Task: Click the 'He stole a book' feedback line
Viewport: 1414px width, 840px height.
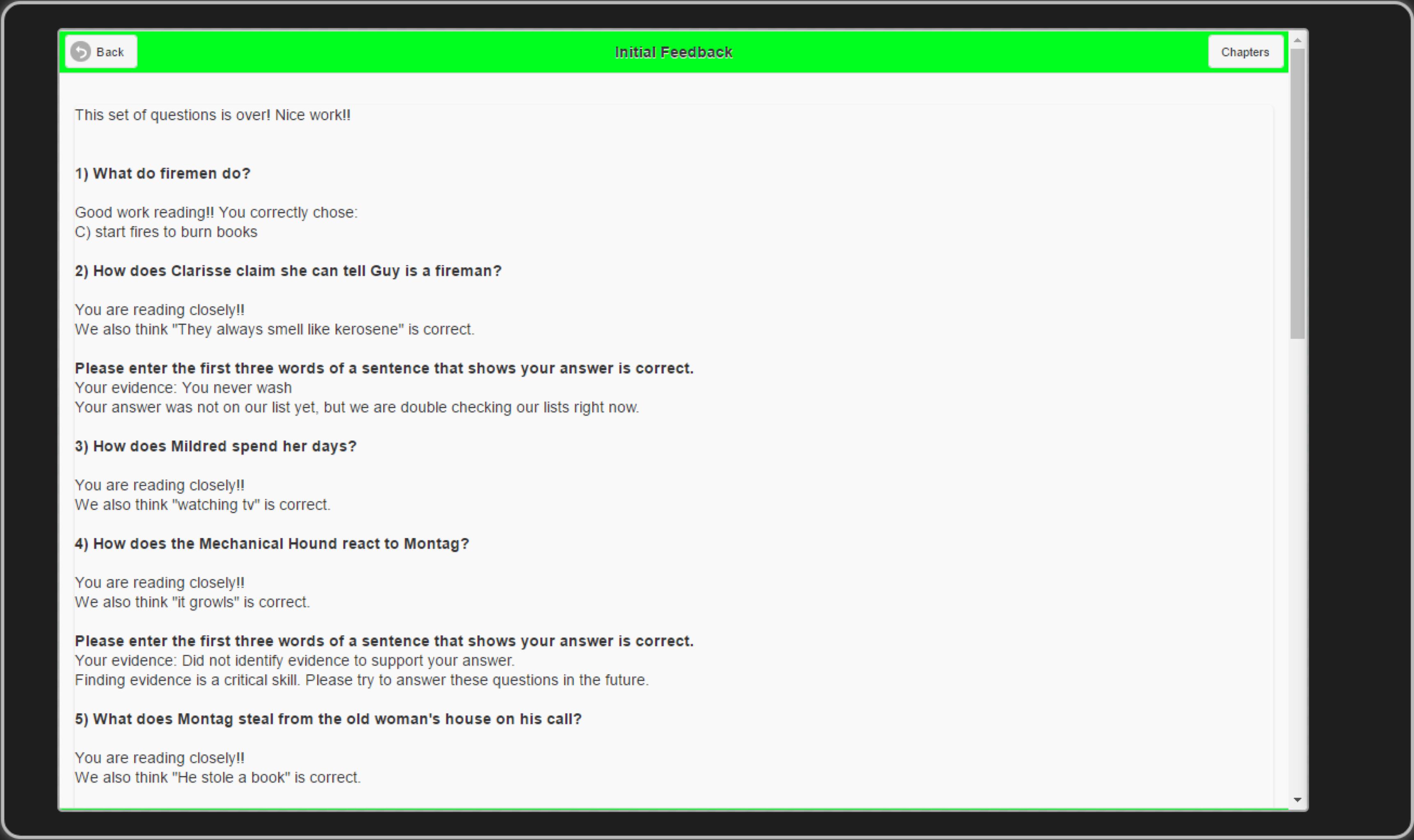Action: point(218,777)
